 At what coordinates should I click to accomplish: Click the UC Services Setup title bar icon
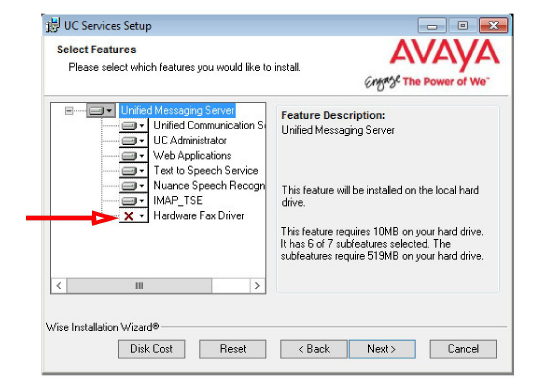[53, 25]
